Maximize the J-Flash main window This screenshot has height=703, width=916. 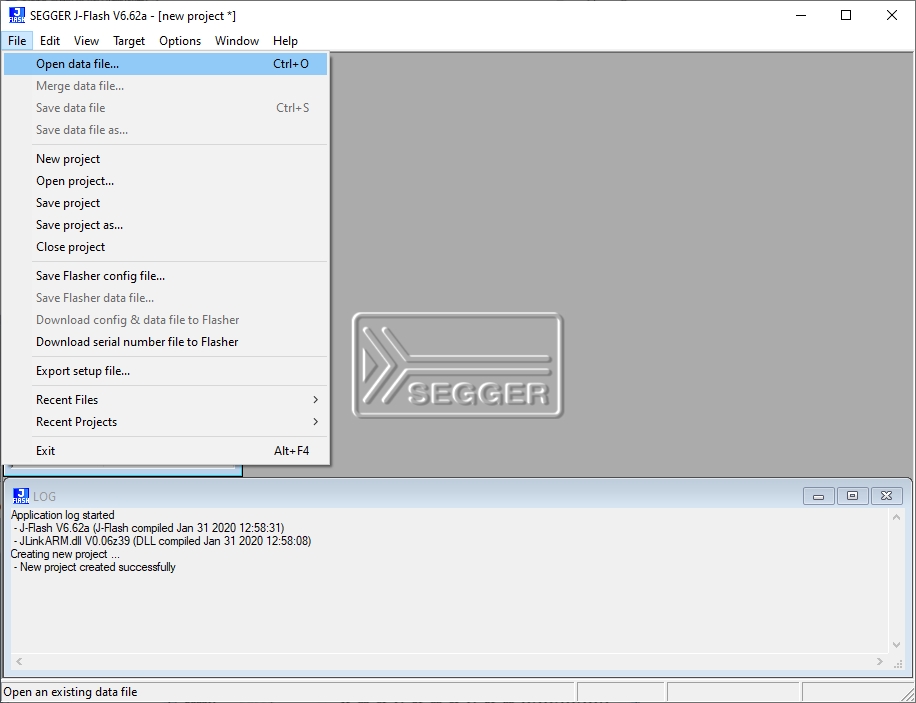tap(846, 15)
